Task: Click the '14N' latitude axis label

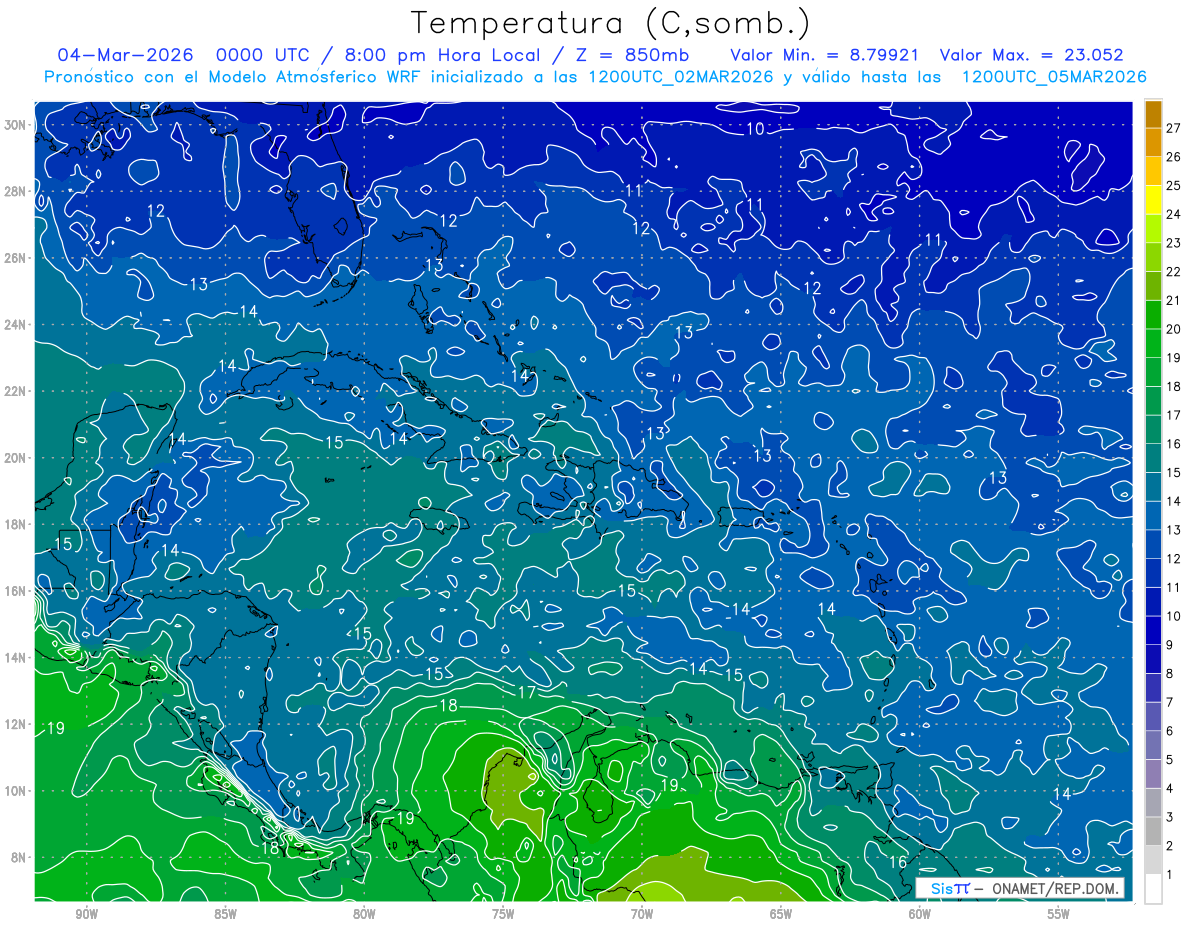Action: 14,657
